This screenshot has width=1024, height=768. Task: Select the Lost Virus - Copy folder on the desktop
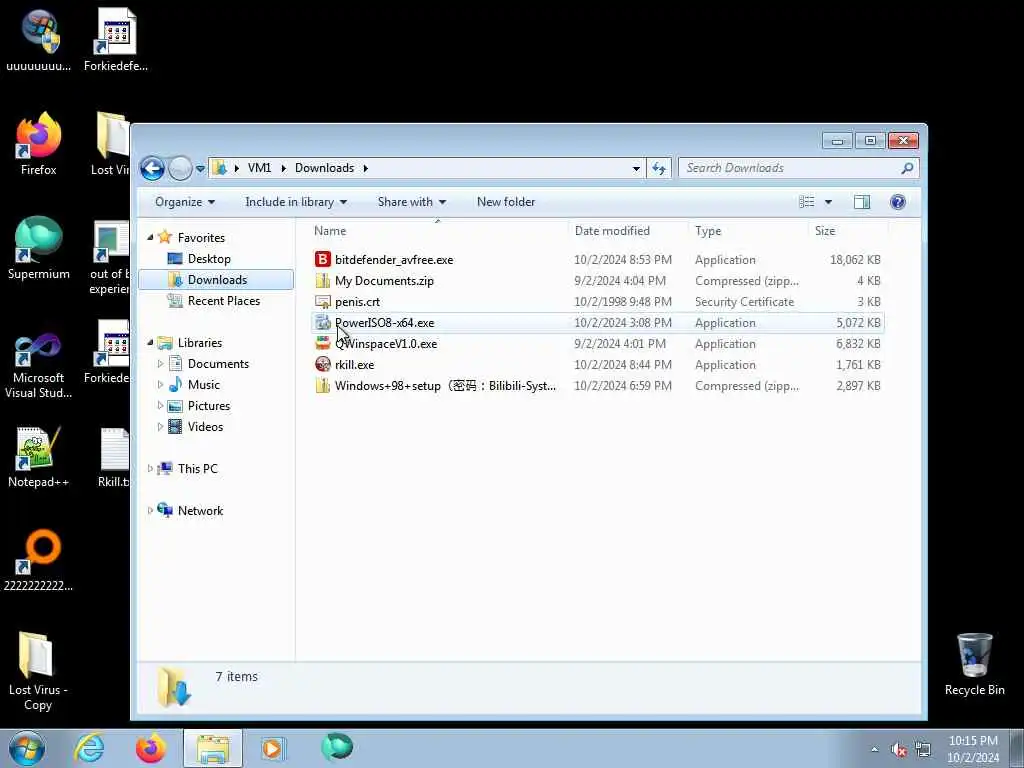(x=38, y=671)
